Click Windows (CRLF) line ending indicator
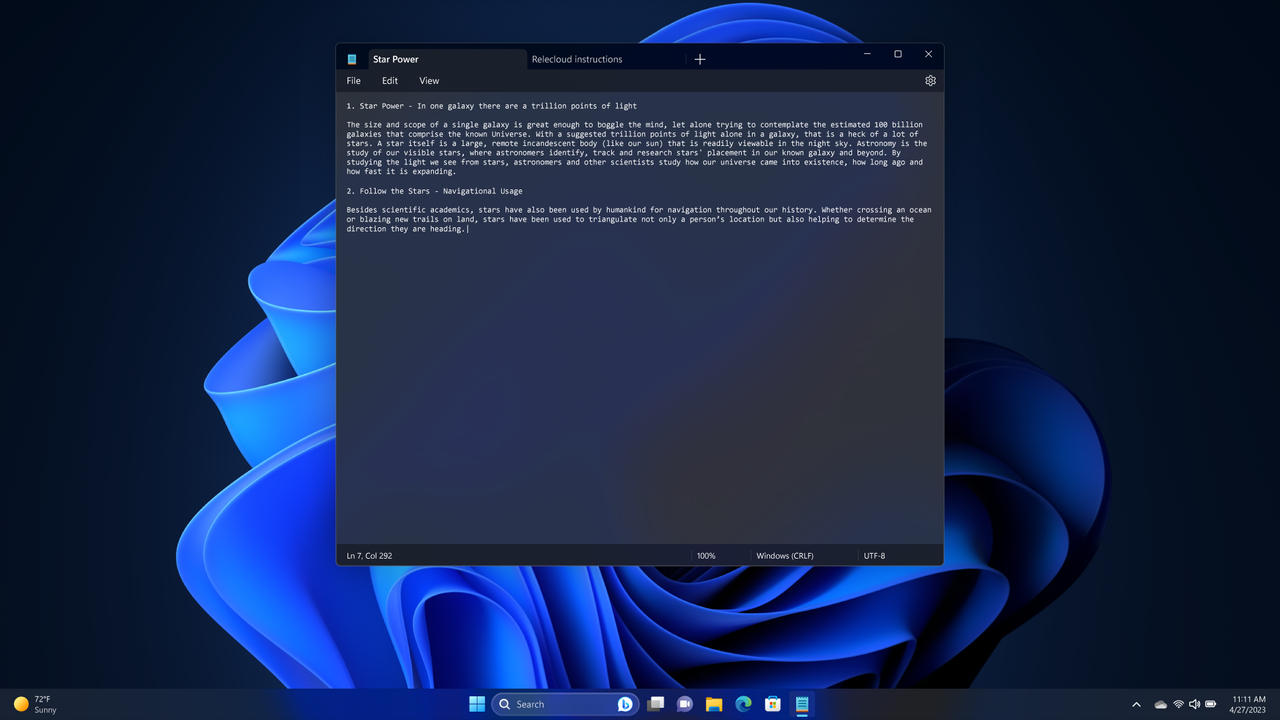Screen dimensions: 1280x720 (785, 556)
